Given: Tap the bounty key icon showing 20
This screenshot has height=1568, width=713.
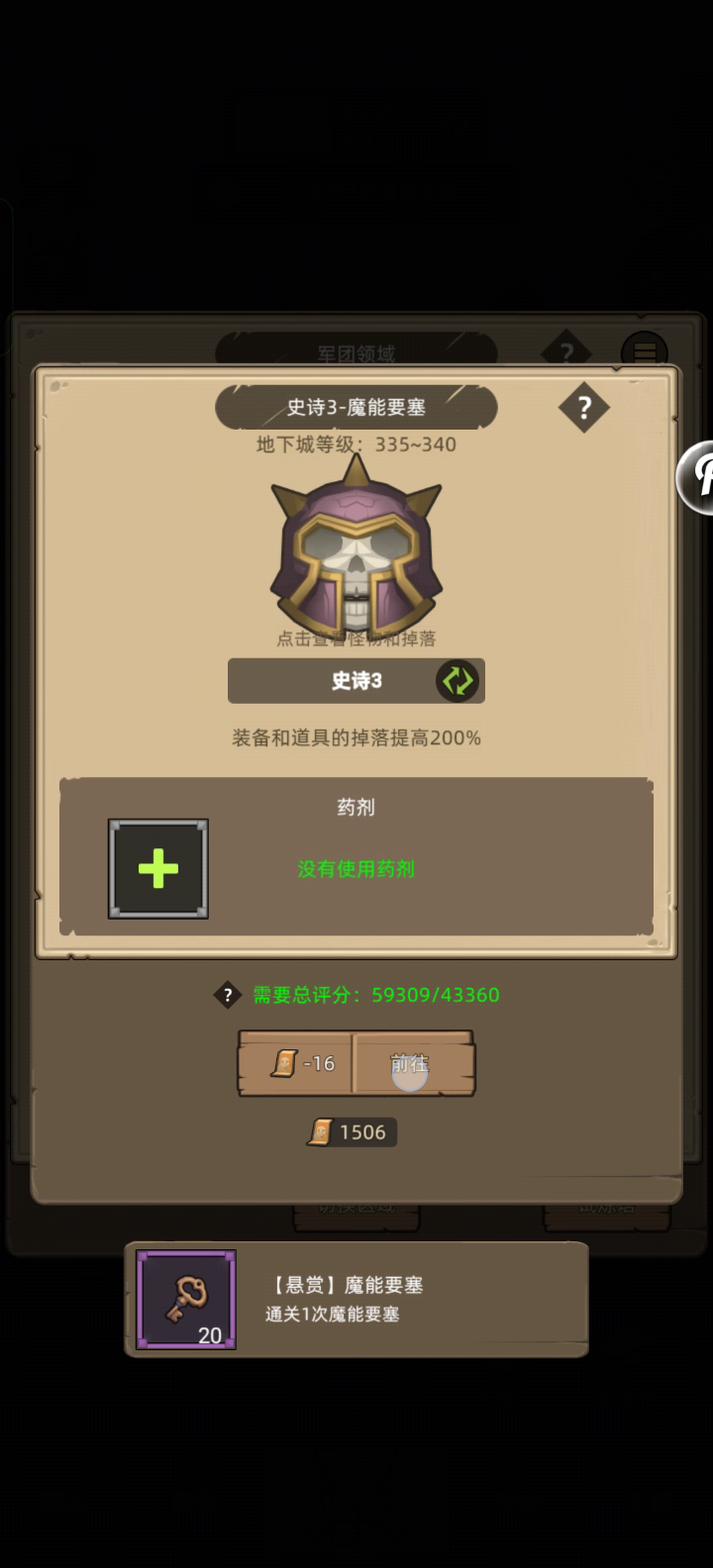Looking at the screenshot, I should [186, 1300].
